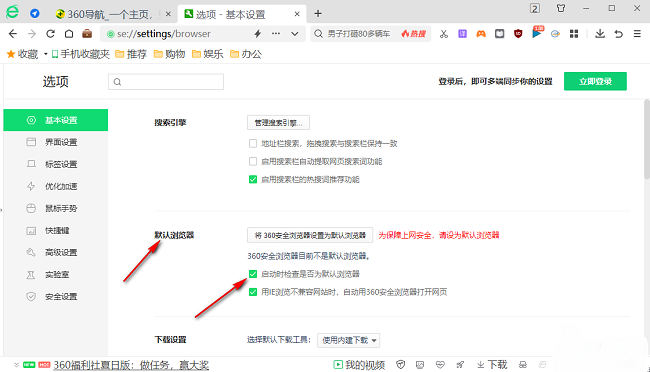
Task: Click the blue pinned tab icon
Action: pyautogui.click(x=35, y=14)
